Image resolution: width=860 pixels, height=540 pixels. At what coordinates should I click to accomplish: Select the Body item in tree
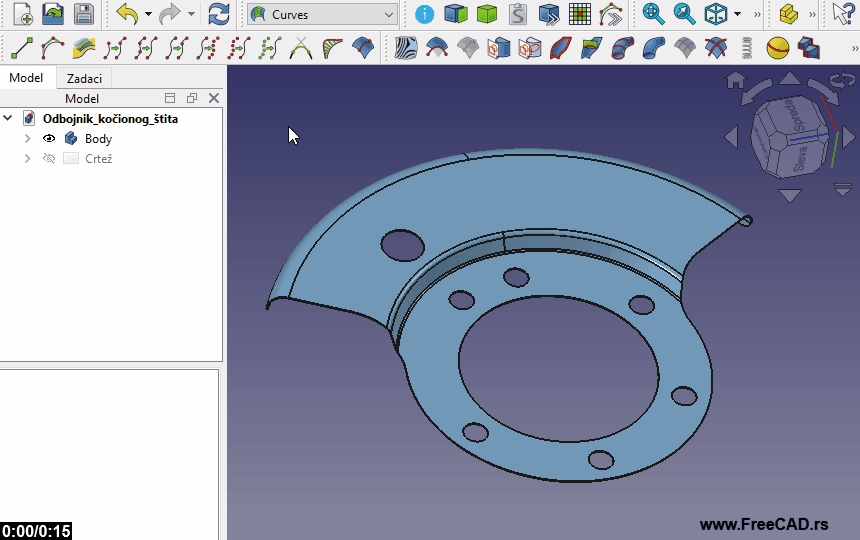(x=98, y=139)
